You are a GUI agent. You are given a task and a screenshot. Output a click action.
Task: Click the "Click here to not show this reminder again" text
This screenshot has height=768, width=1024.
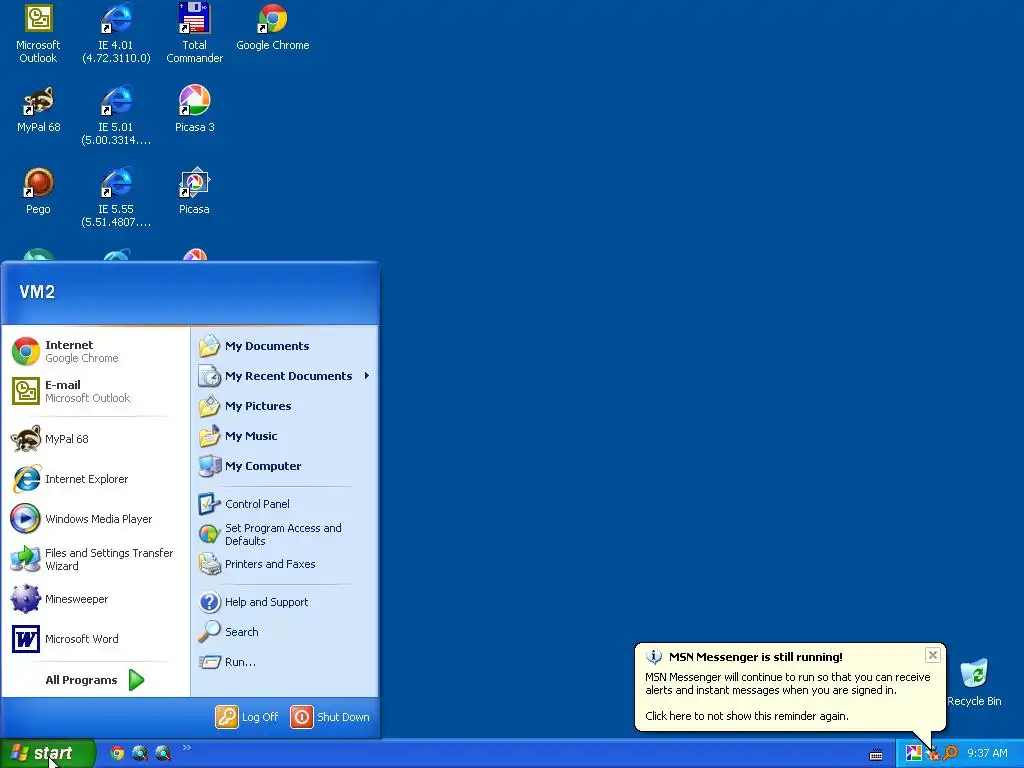(x=747, y=716)
